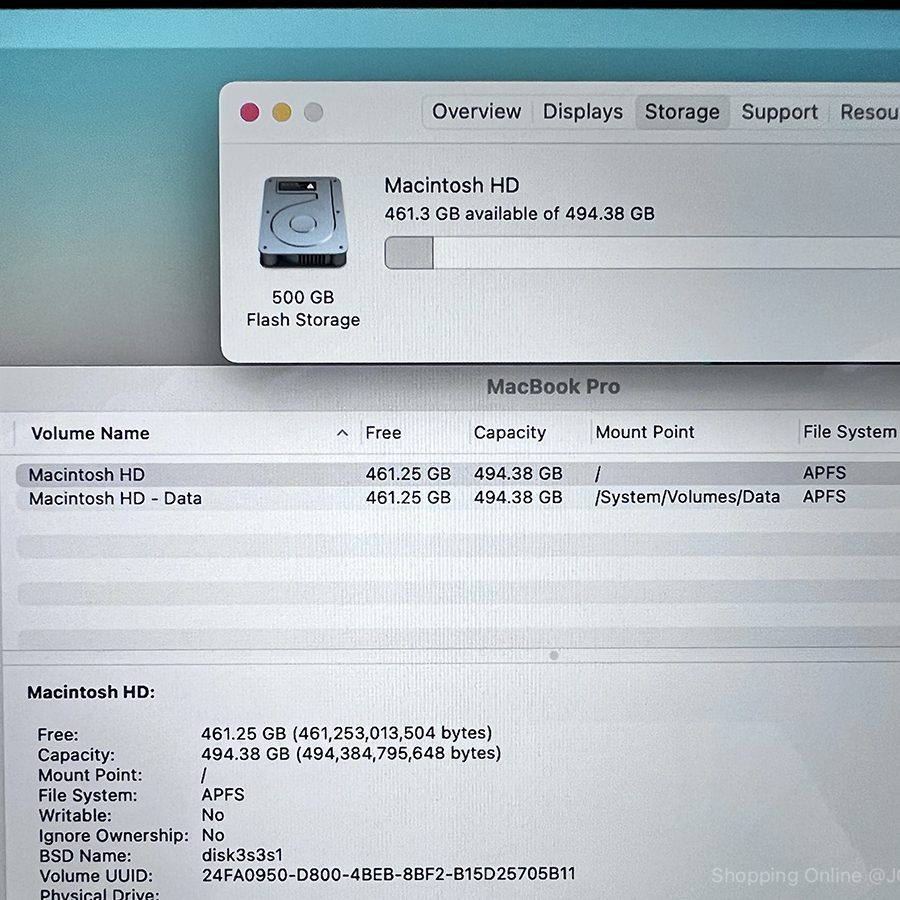Click the 500 GB Flash Storage label
Viewport: 900px width, 900px height.
point(303,308)
